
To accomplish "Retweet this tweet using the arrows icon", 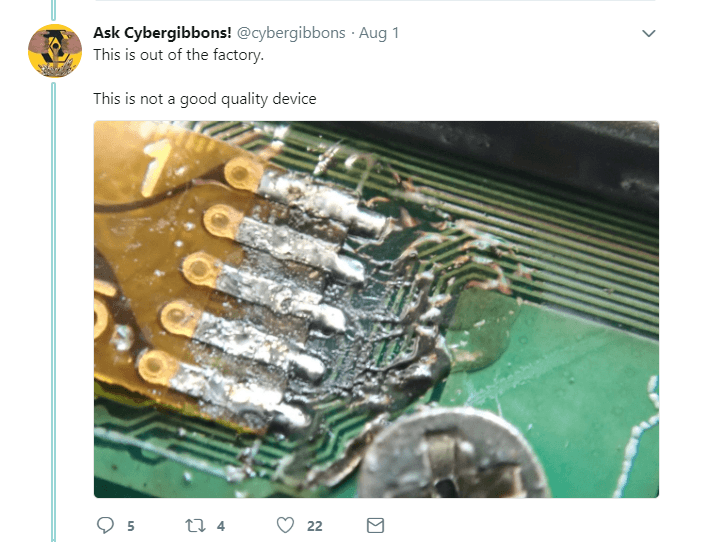I will pyautogui.click(x=195, y=525).
